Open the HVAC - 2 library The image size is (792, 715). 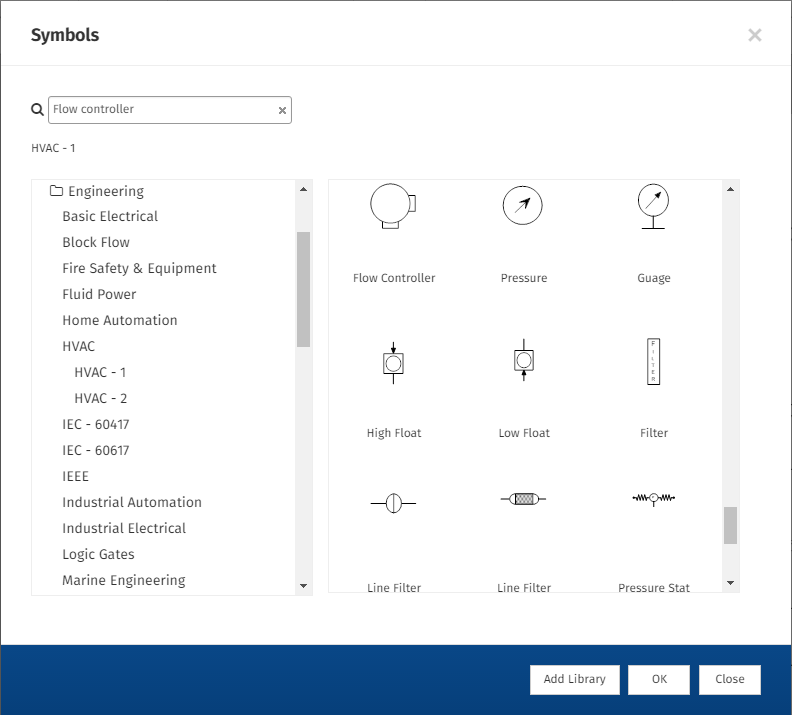[101, 398]
